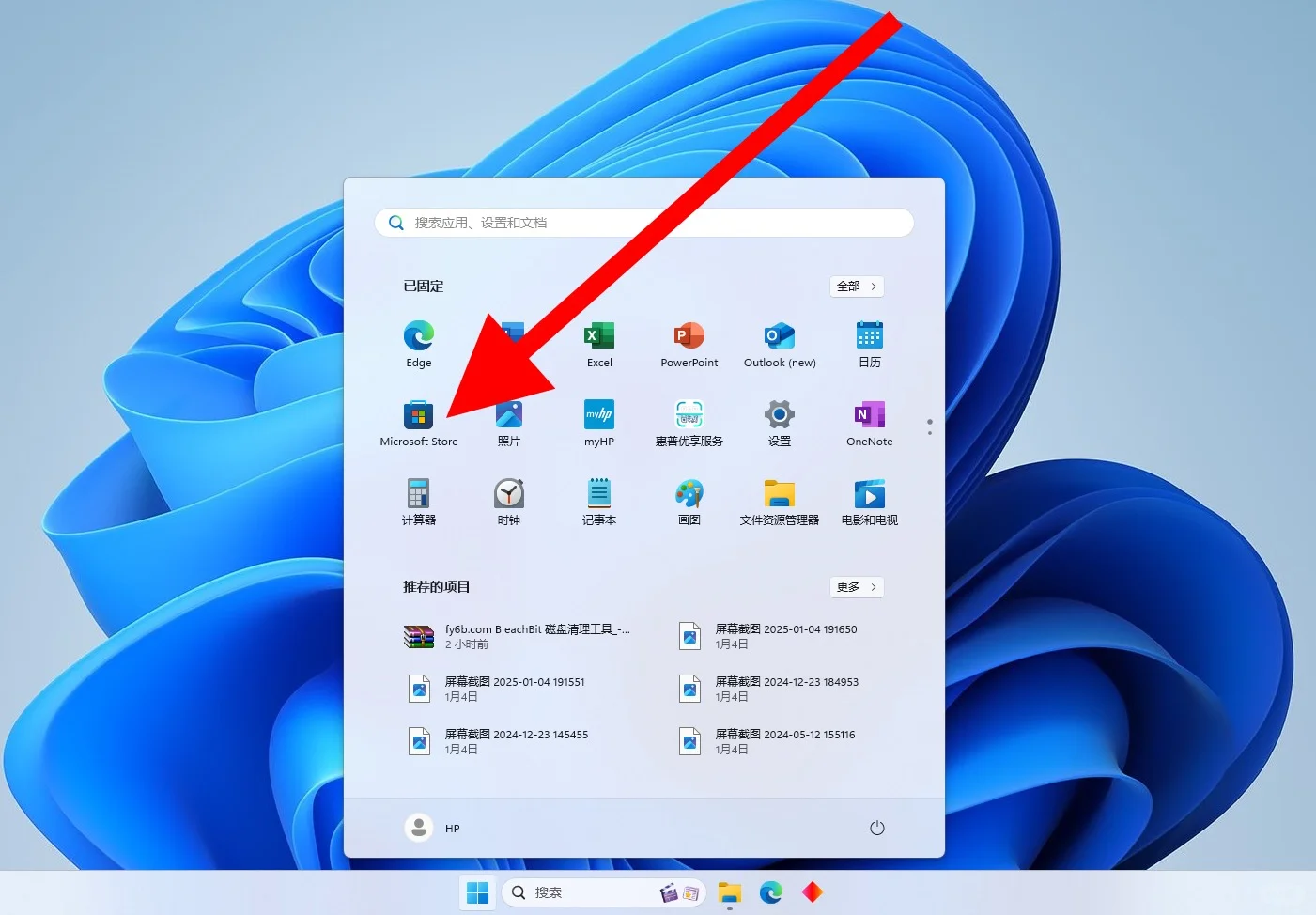Launch the 记事本 notepad app
This screenshot has height=915, width=1316.
click(599, 503)
